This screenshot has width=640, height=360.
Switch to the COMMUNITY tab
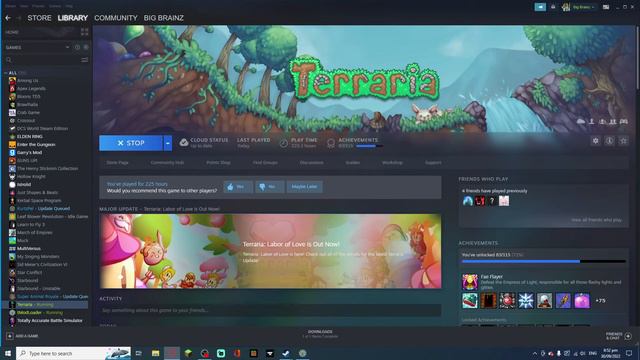click(116, 18)
